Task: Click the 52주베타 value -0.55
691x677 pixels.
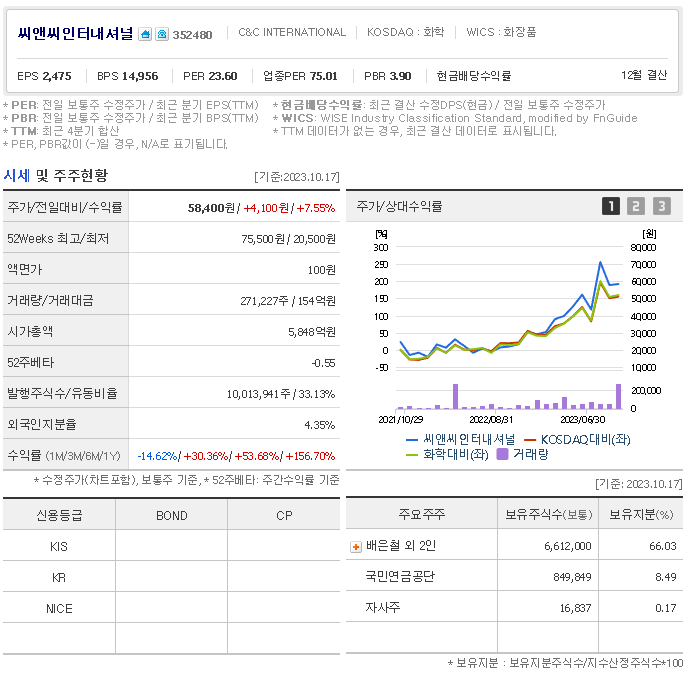Action: (x=323, y=363)
